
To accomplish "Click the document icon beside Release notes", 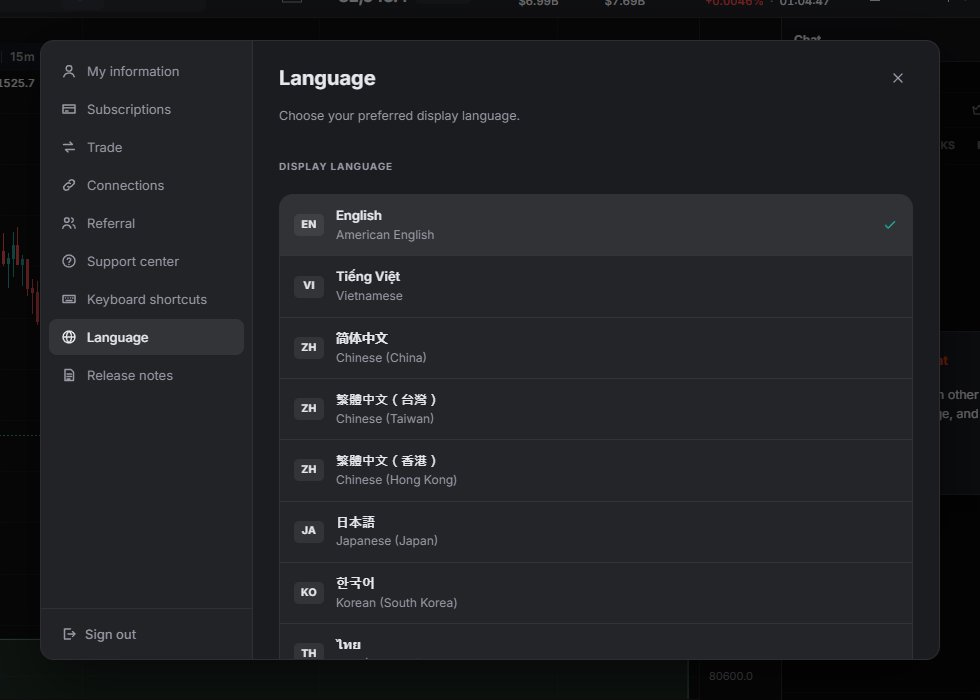I will (69, 376).
